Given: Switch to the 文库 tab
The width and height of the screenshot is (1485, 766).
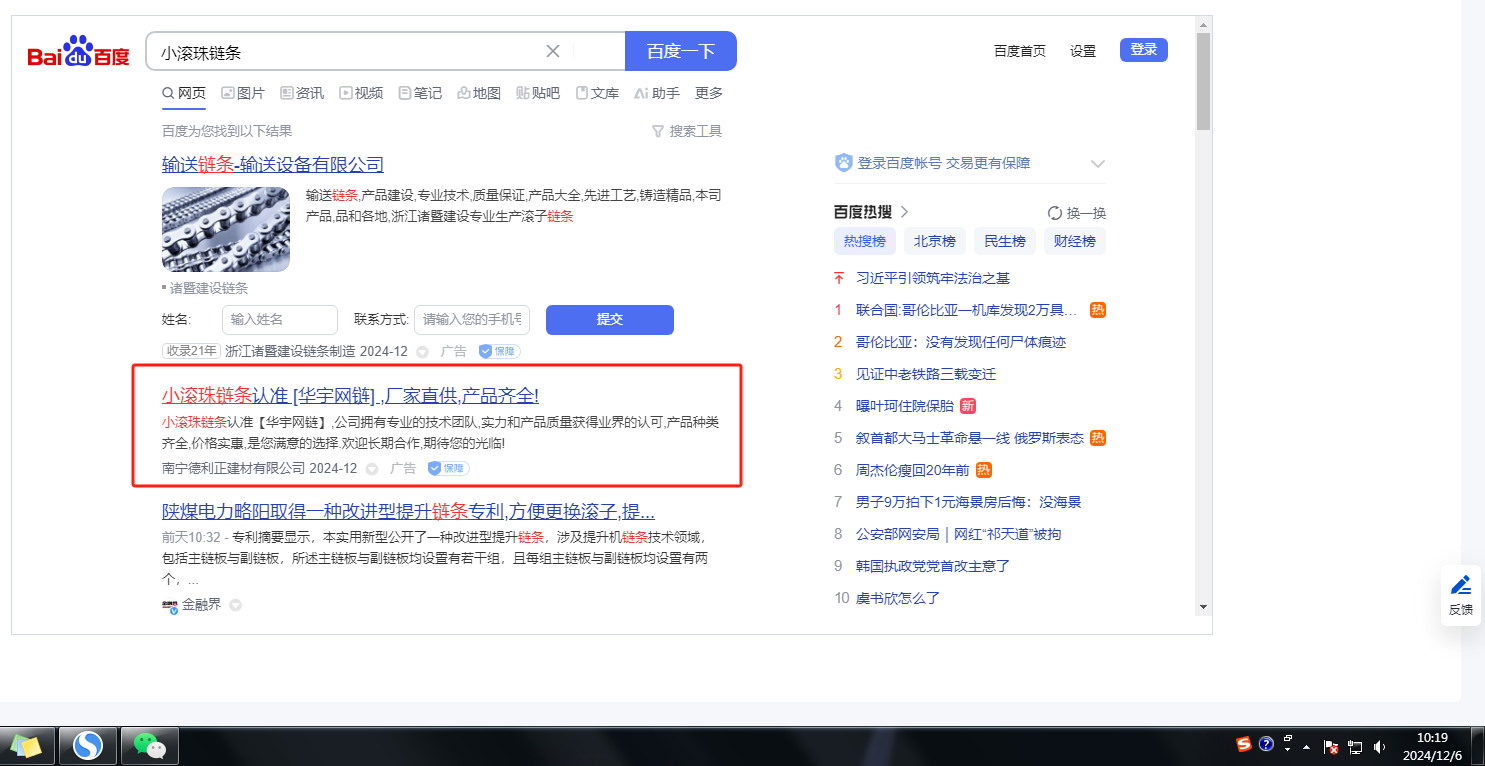Looking at the screenshot, I should [x=597, y=93].
